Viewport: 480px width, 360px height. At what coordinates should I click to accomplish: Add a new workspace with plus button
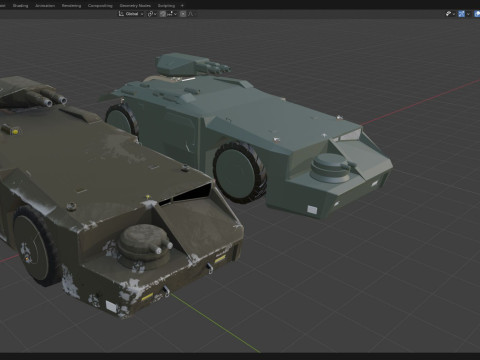pos(182,5)
